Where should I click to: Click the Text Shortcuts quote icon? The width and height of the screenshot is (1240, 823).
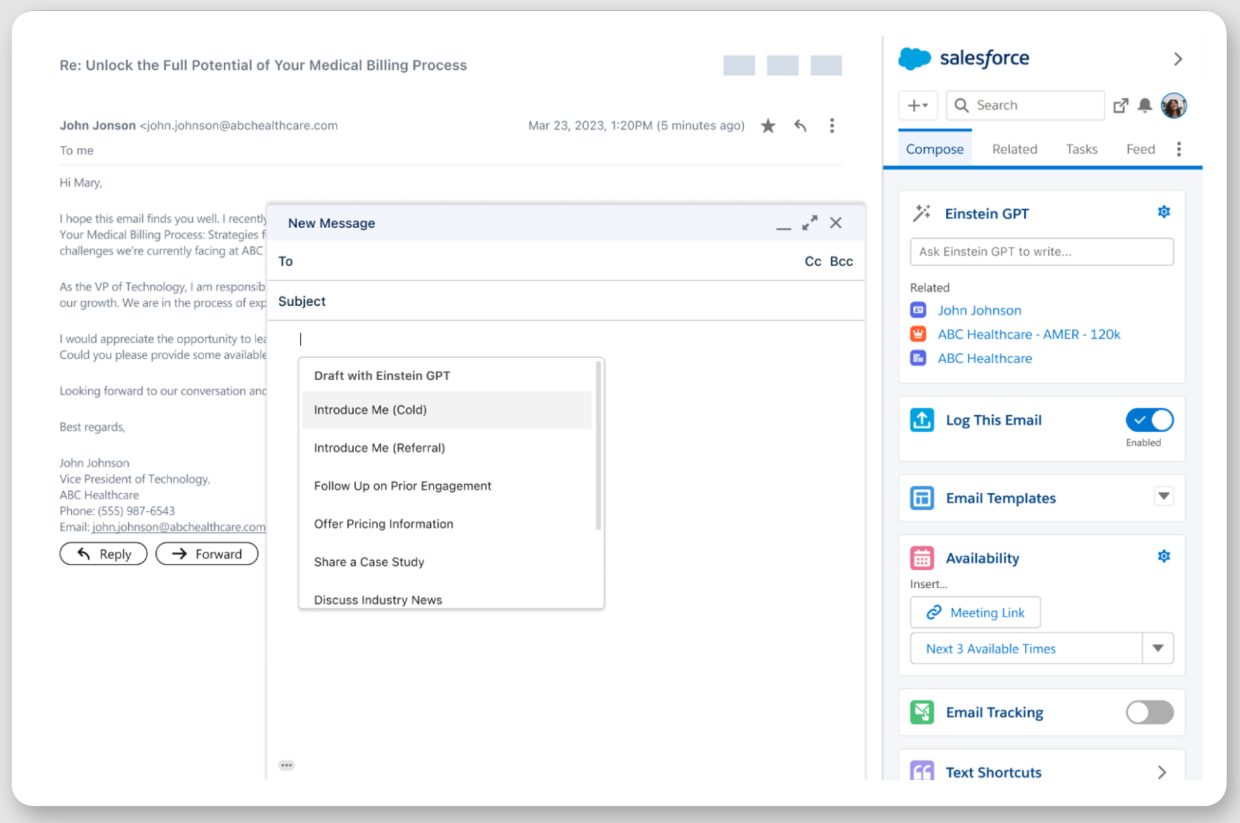921,772
